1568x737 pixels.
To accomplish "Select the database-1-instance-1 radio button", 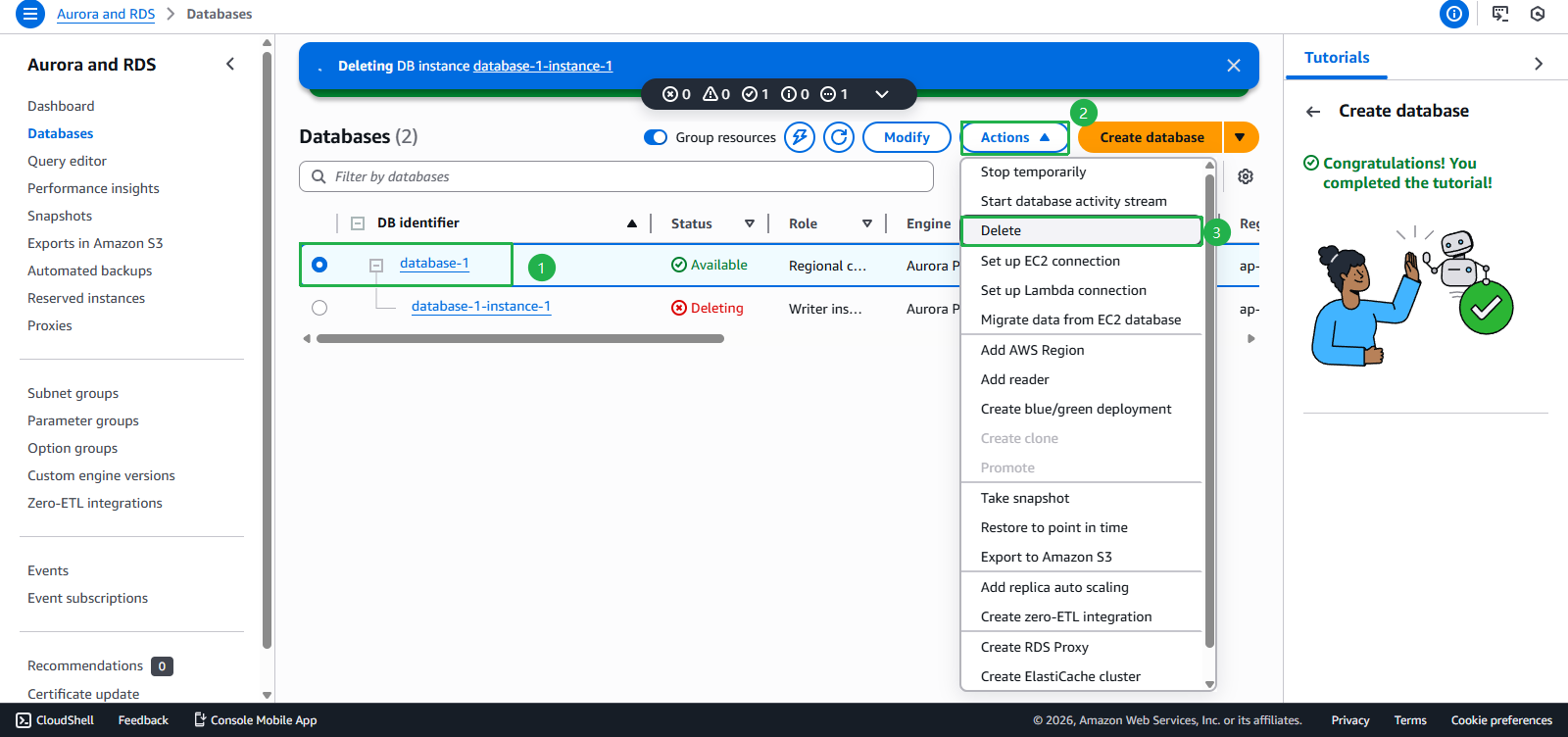I will click(x=319, y=308).
